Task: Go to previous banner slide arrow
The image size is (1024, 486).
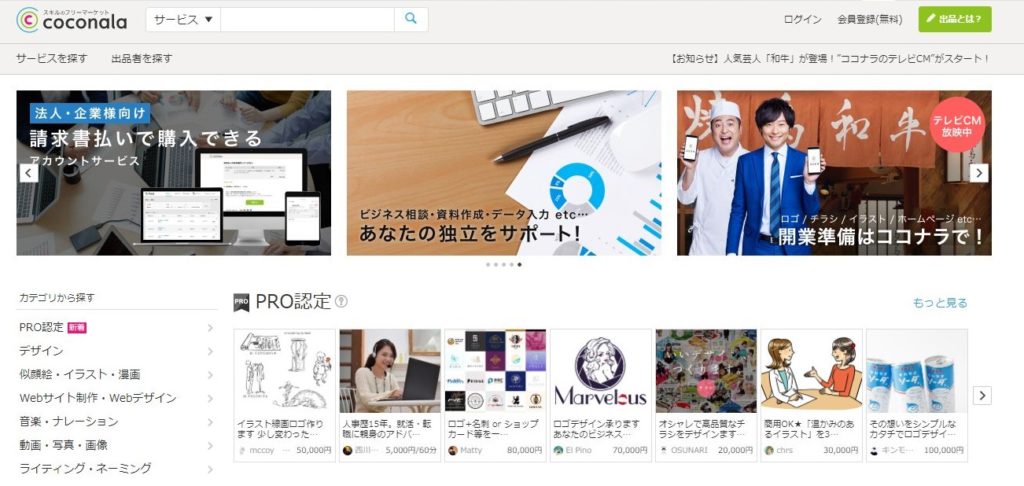Action: [29, 173]
